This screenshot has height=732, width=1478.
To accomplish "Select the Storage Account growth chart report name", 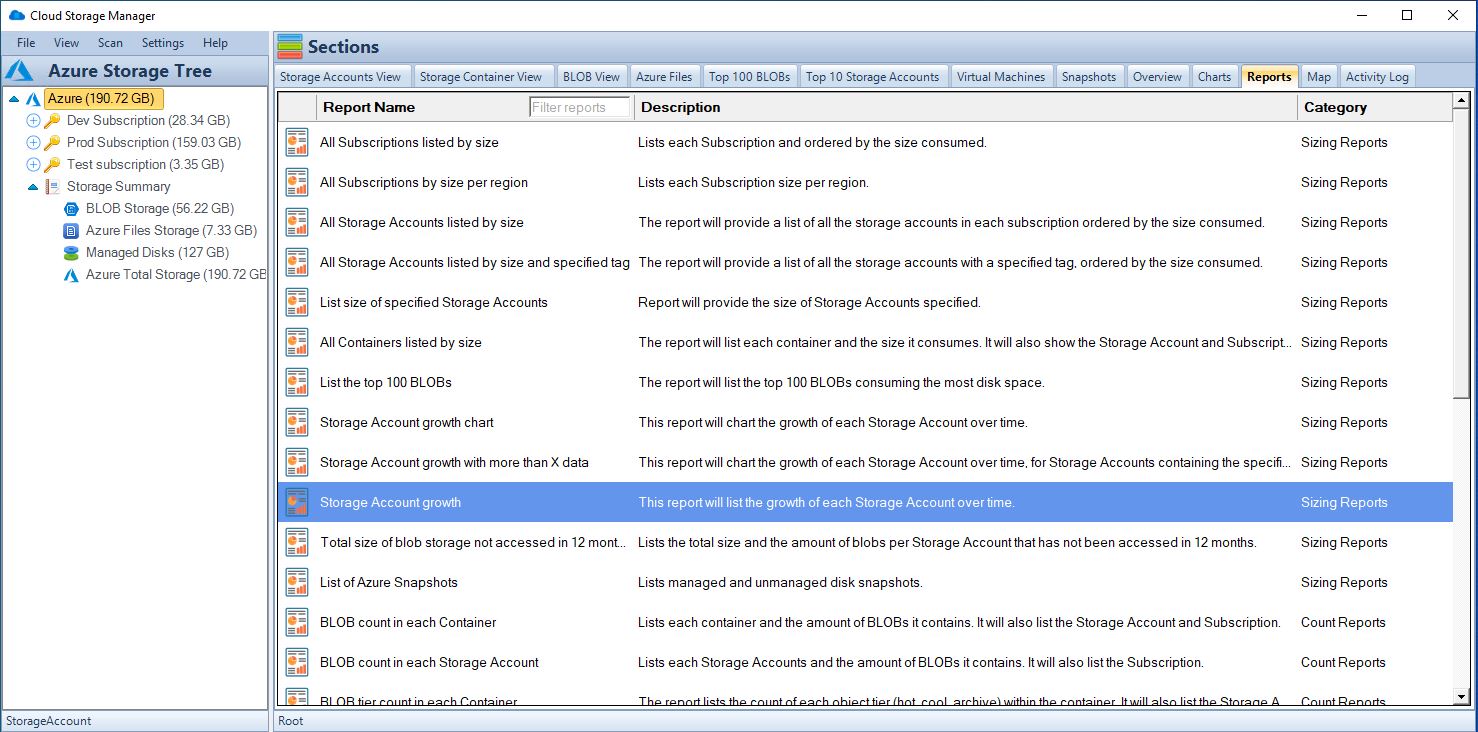I will 407,422.
